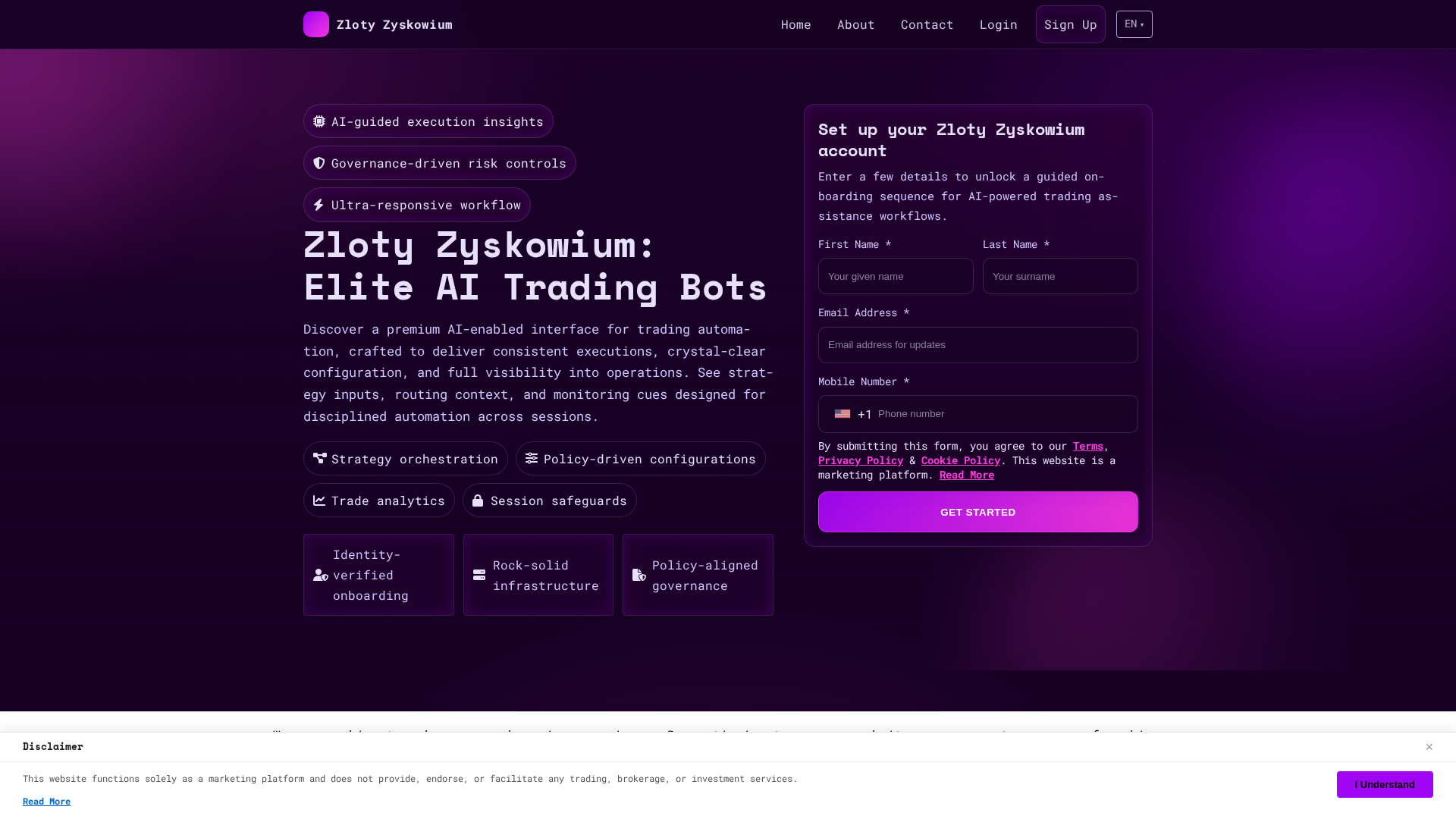The image size is (1456, 819).
Task: Click the Login navigation link
Action: tap(998, 24)
